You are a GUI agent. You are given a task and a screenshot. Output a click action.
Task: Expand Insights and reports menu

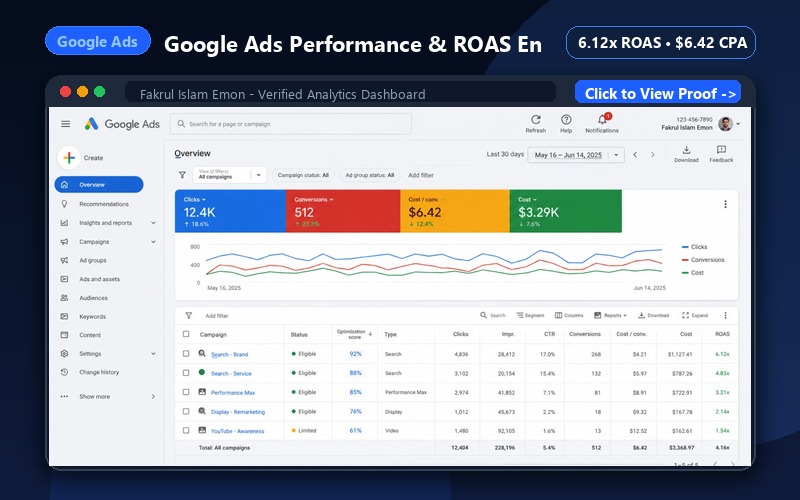(153, 223)
